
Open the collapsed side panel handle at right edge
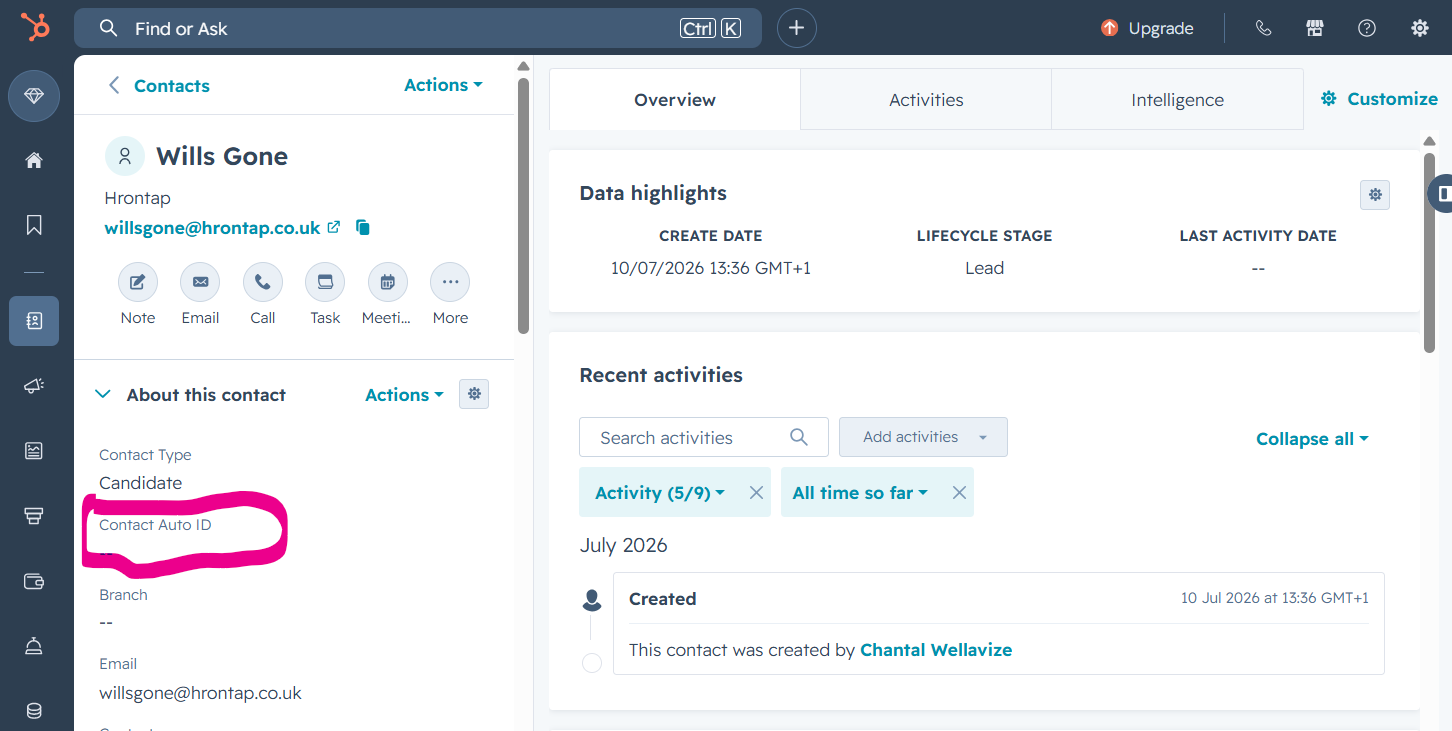(x=1441, y=193)
